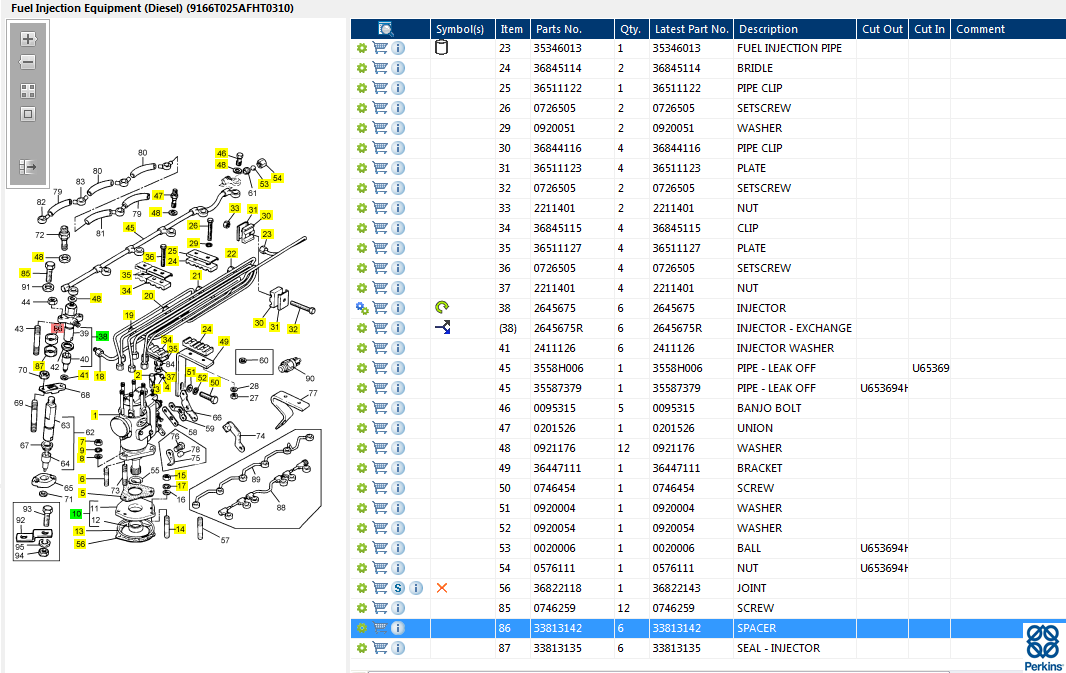
Task: Open the search icon in table header
Action: click(x=385, y=29)
